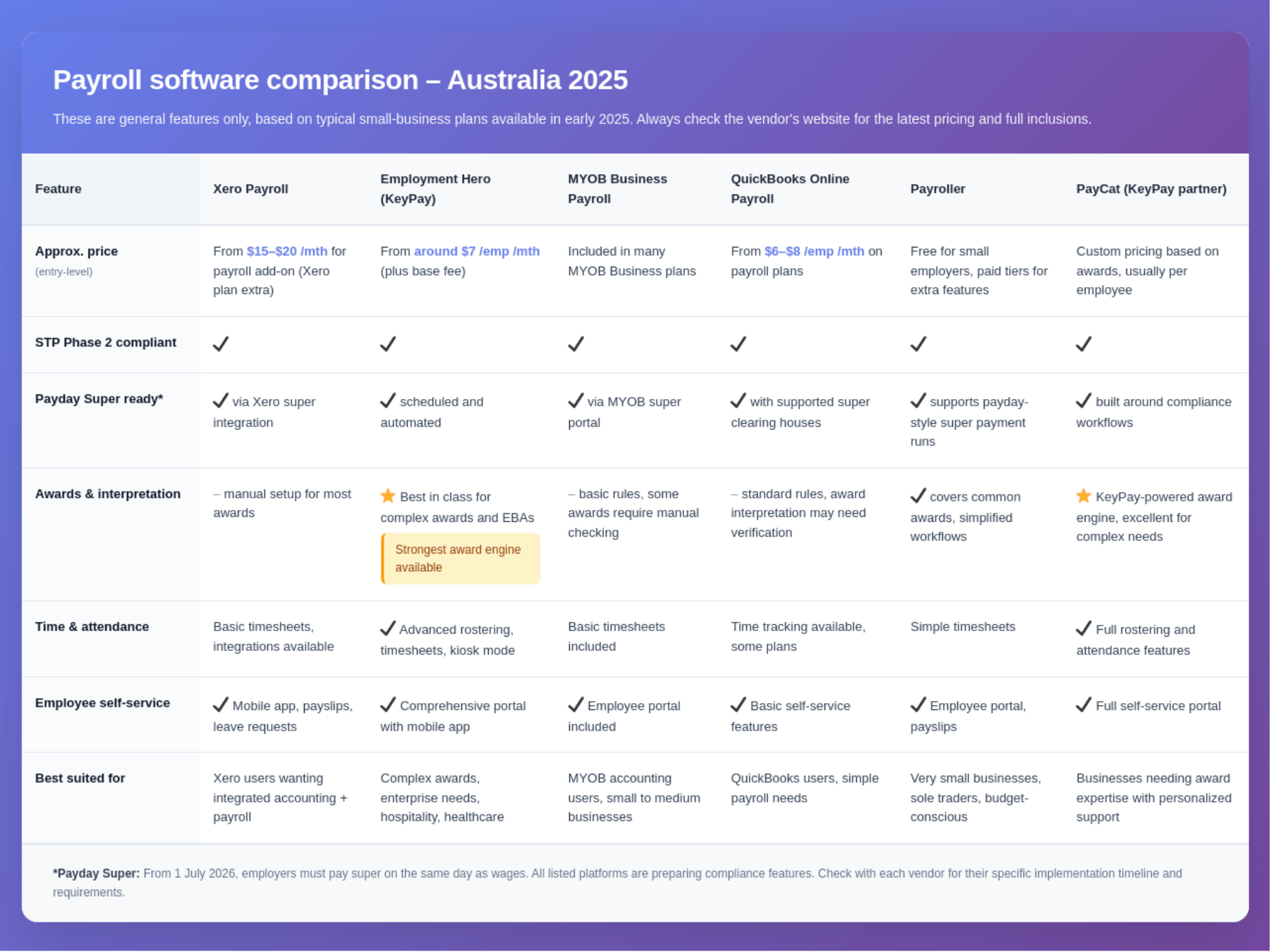The image size is (1271, 952).
Task: Click the checkmark next to 'via MYOB super portal'
Action: [x=574, y=401]
